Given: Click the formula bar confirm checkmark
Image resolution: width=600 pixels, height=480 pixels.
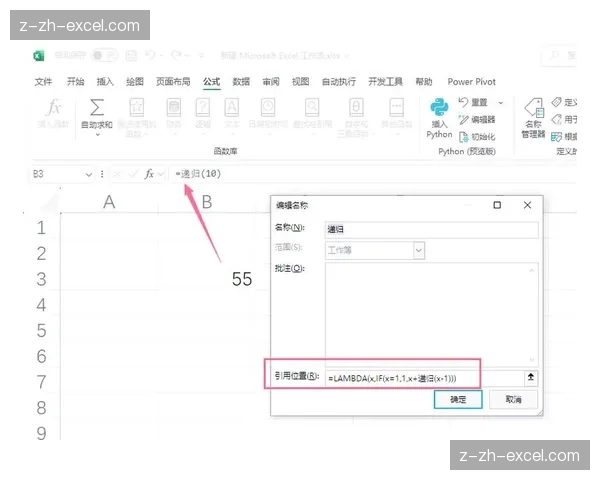Looking at the screenshot, I should (x=133, y=175).
